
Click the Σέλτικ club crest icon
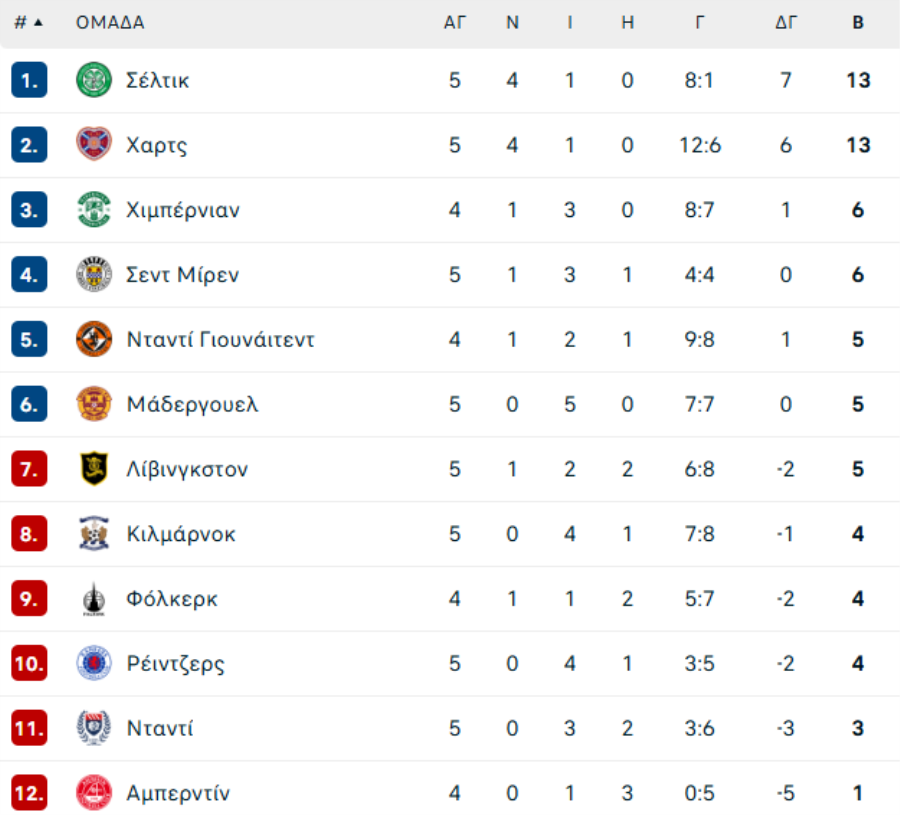[94, 80]
